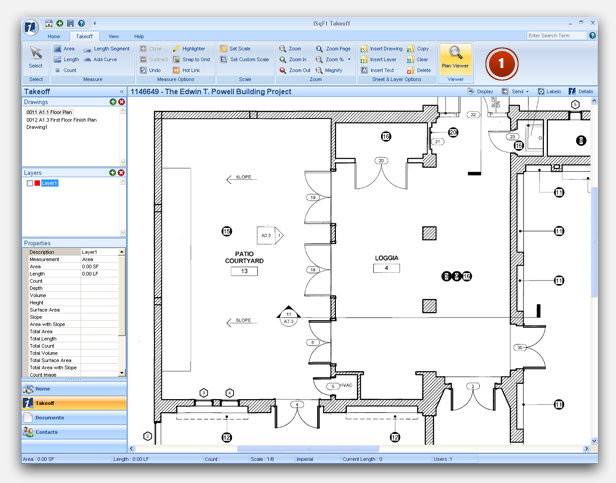This screenshot has height=483, width=616.
Task: Switch to the Takeoff ribbon tab
Action: [x=84, y=36]
